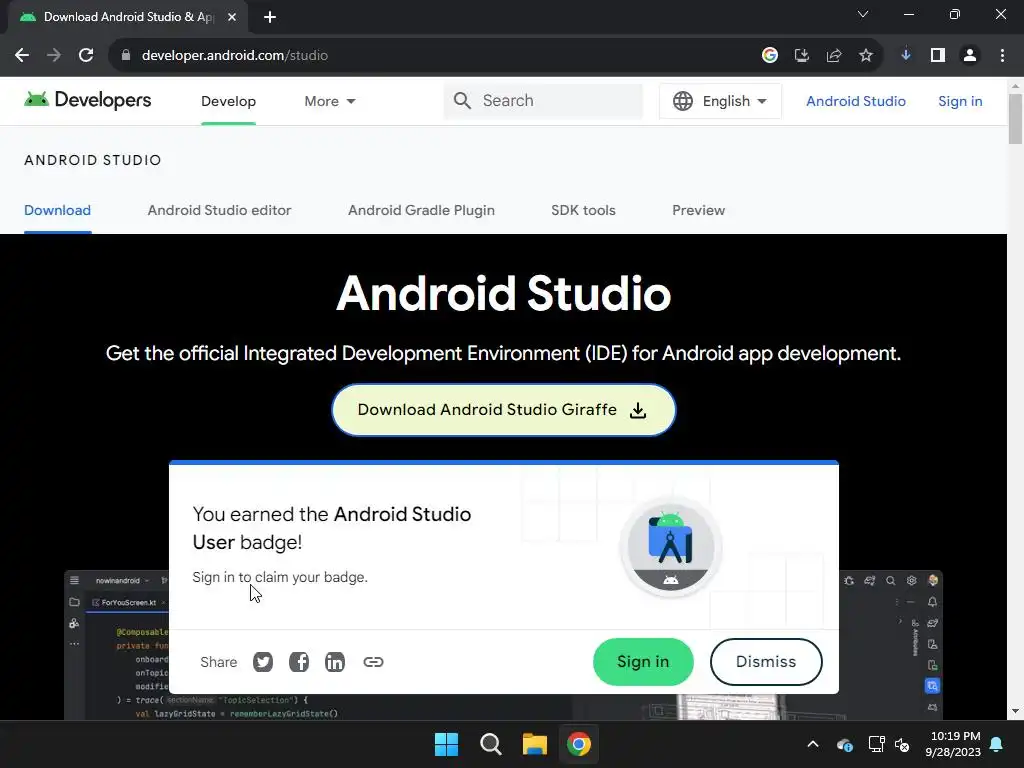Click the page vertical scrollbar thumb
1024x768 pixels.
click(x=1015, y=119)
